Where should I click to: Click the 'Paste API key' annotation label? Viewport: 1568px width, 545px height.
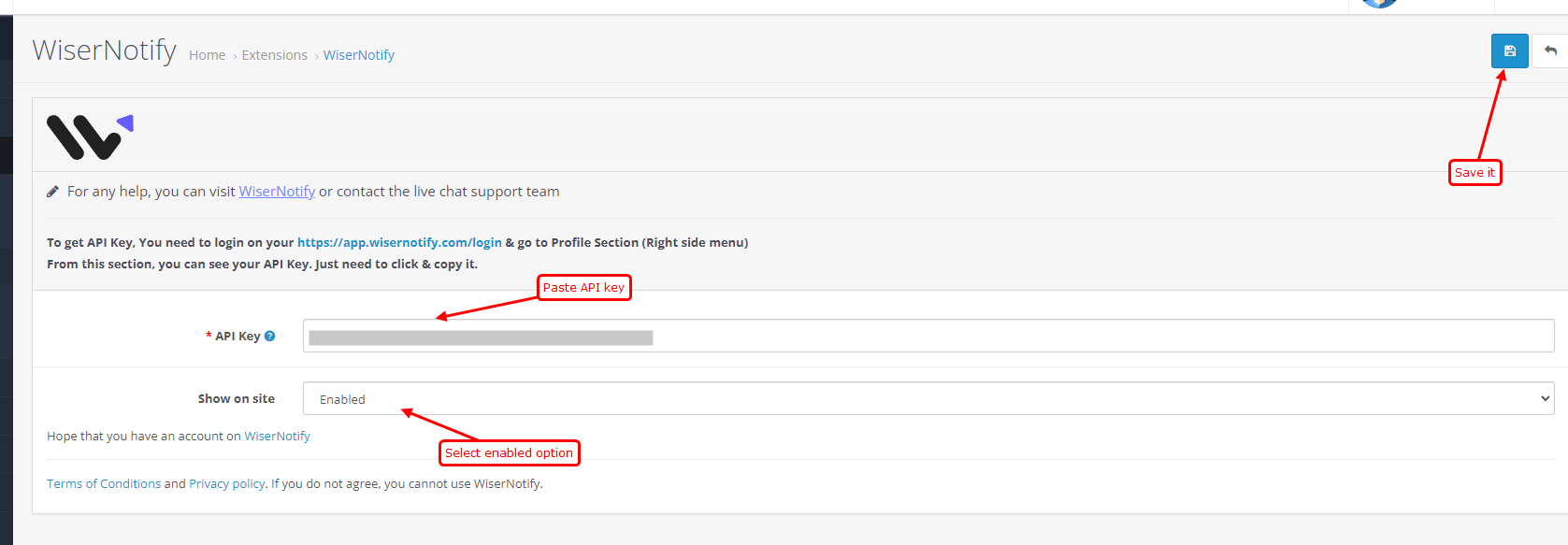[x=583, y=288]
